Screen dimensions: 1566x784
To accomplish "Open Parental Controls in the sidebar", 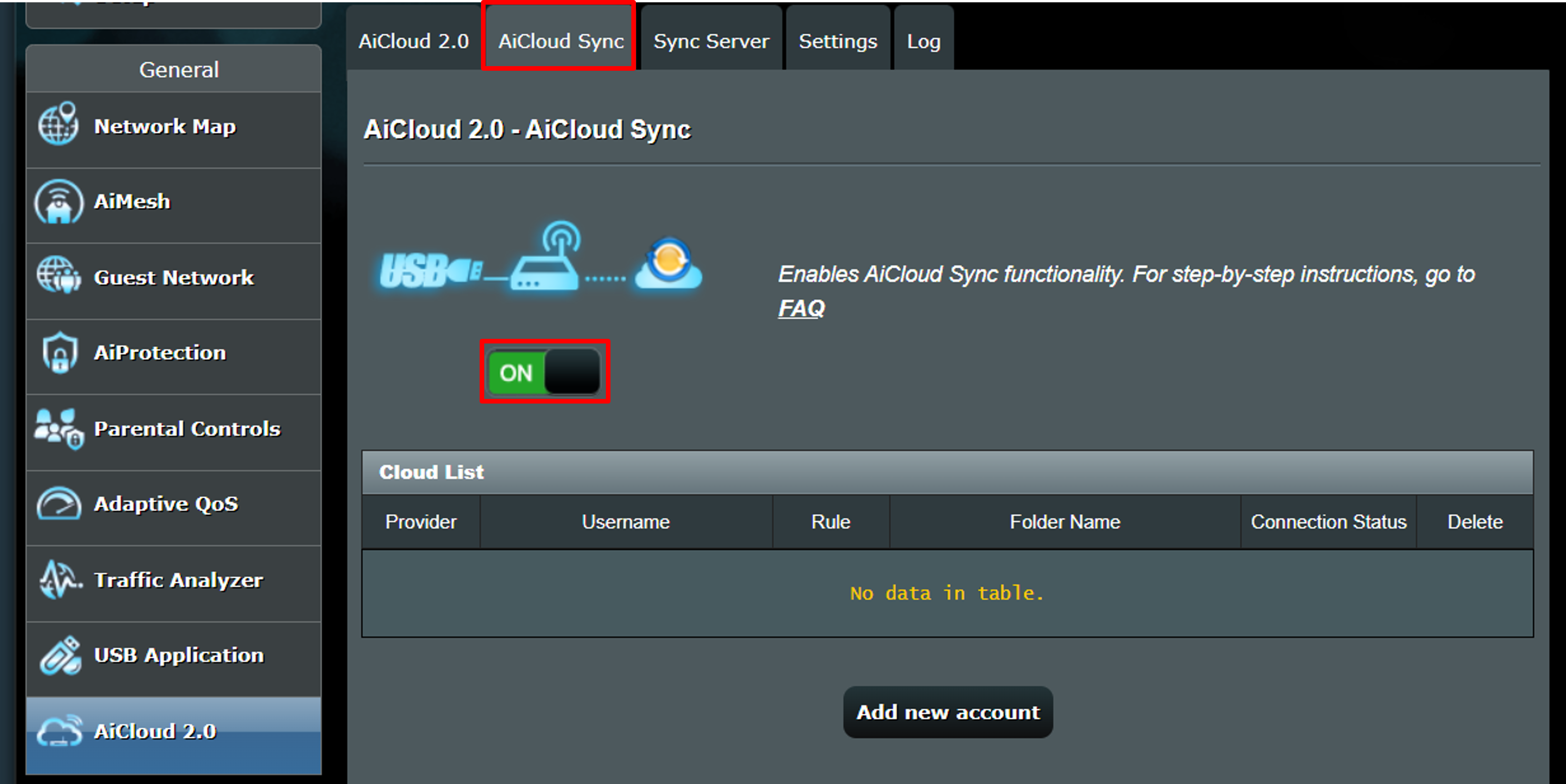I will click(x=174, y=432).
